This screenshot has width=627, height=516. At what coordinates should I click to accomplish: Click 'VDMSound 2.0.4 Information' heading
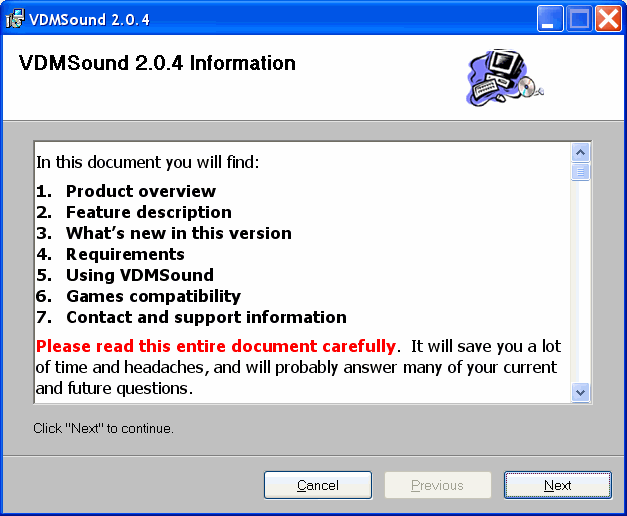[x=157, y=63]
